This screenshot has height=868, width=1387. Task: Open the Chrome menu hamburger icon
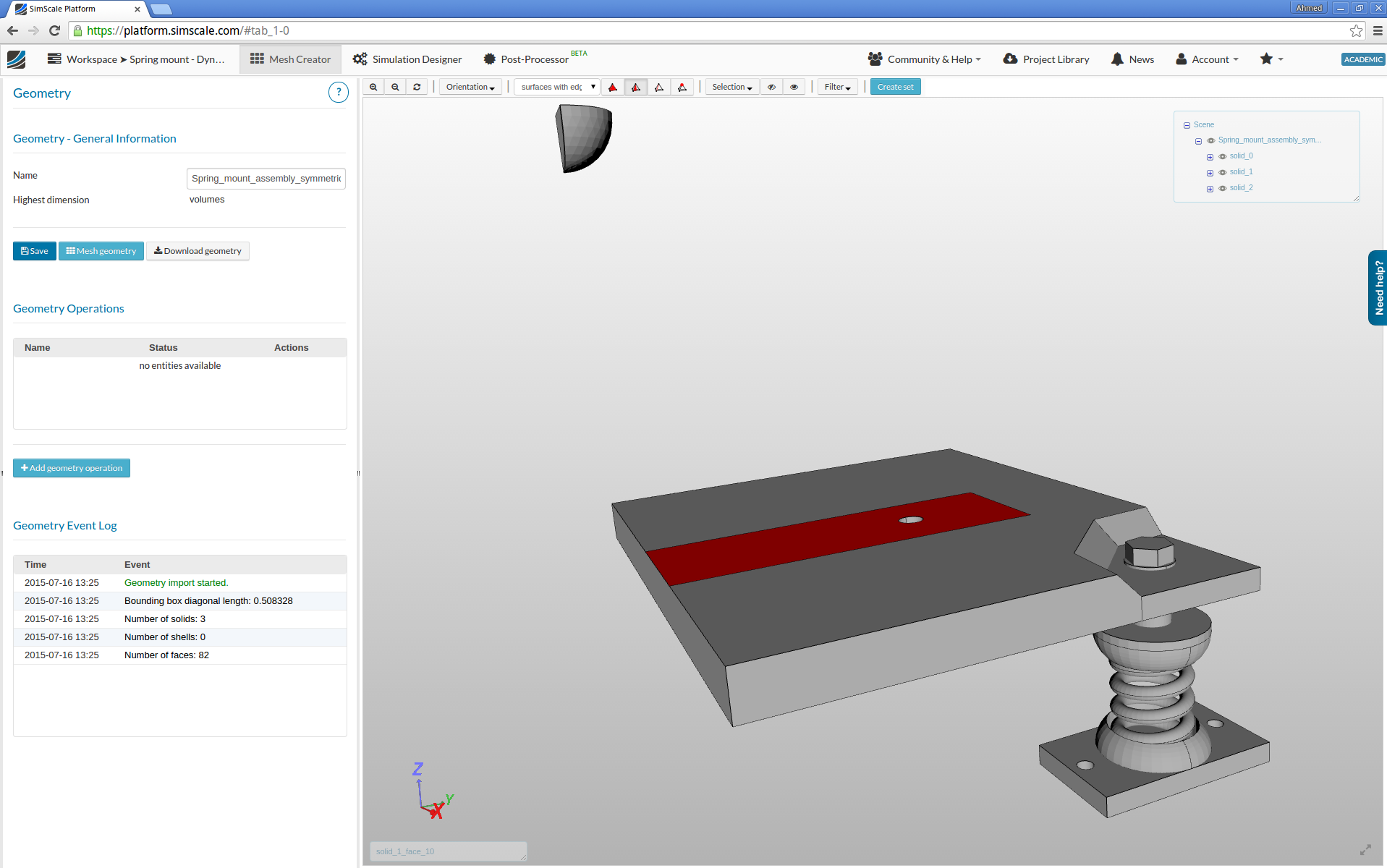click(x=1378, y=30)
